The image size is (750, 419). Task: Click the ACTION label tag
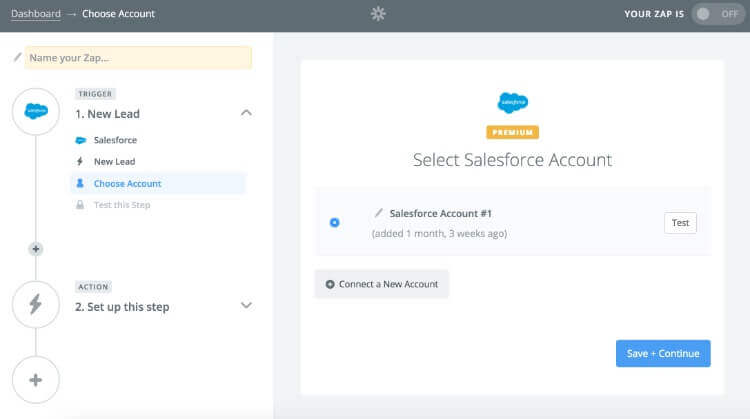[93, 287]
